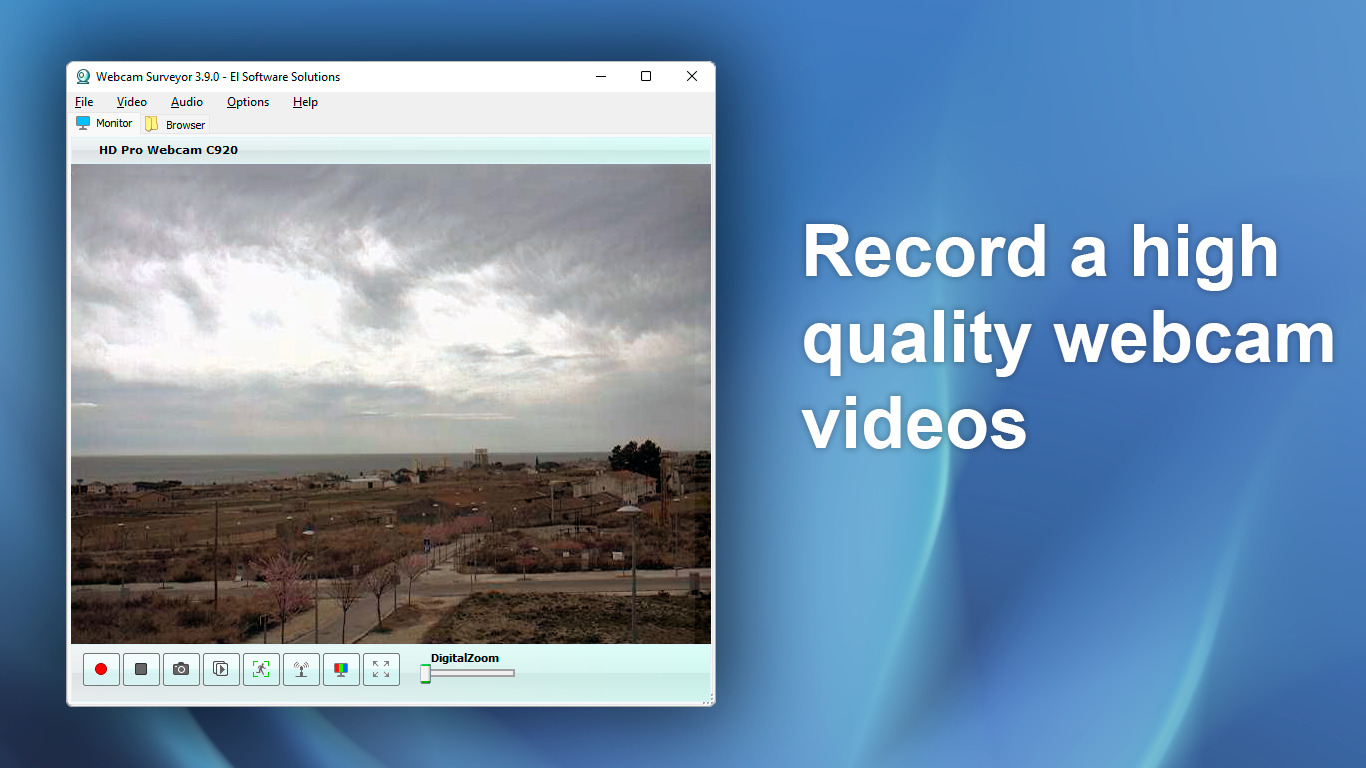Click the webcam icon in the title bar

coord(82,76)
